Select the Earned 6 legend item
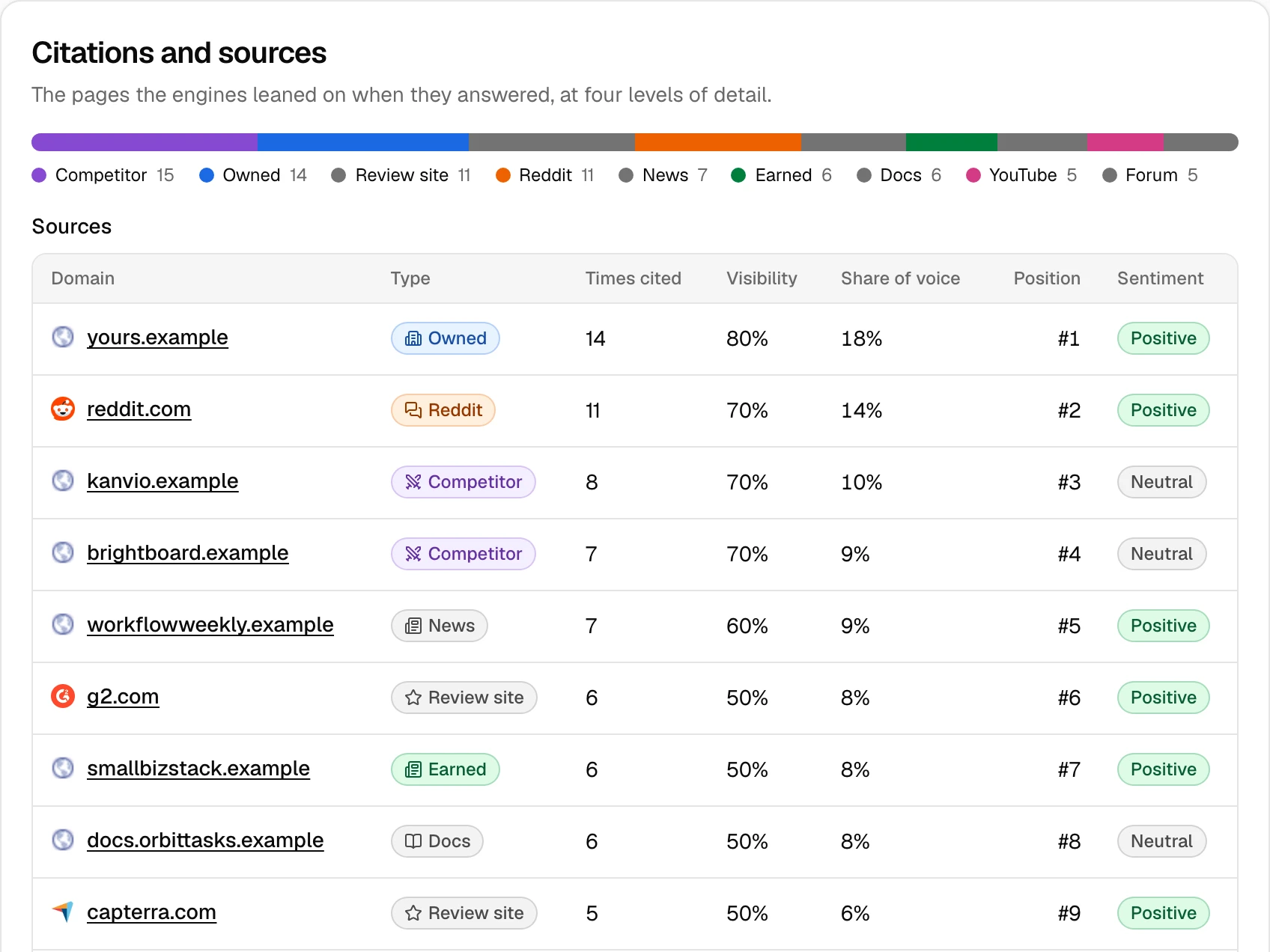This screenshot has height=952, width=1270. 782,175
